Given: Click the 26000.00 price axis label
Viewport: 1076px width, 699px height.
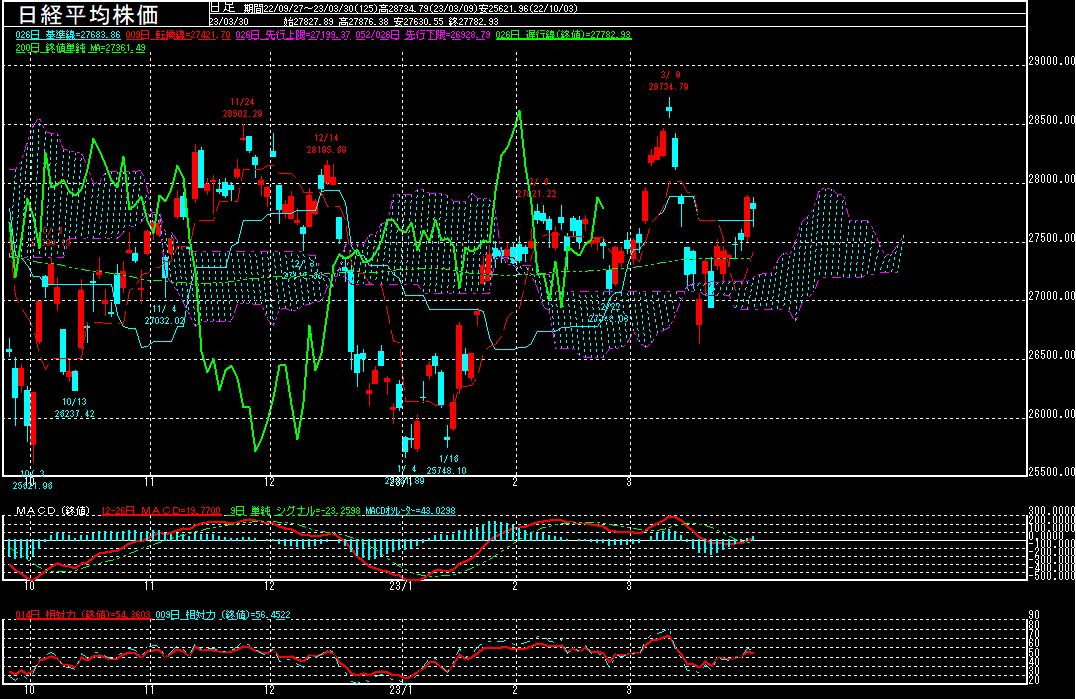Looking at the screenshot, I should click(x=1052, y=414).
